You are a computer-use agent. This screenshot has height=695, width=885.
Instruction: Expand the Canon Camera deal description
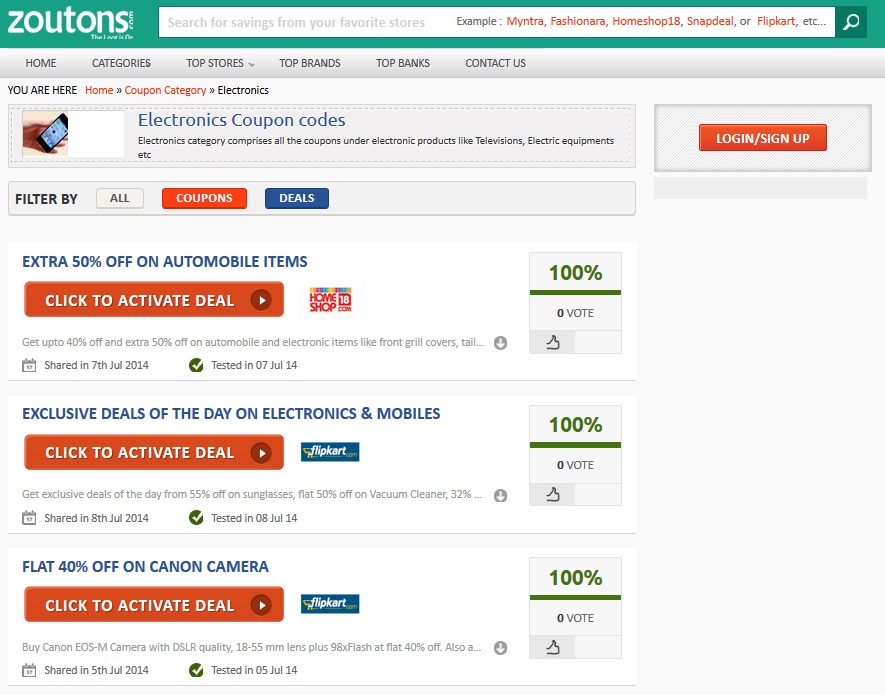[501, 648]
